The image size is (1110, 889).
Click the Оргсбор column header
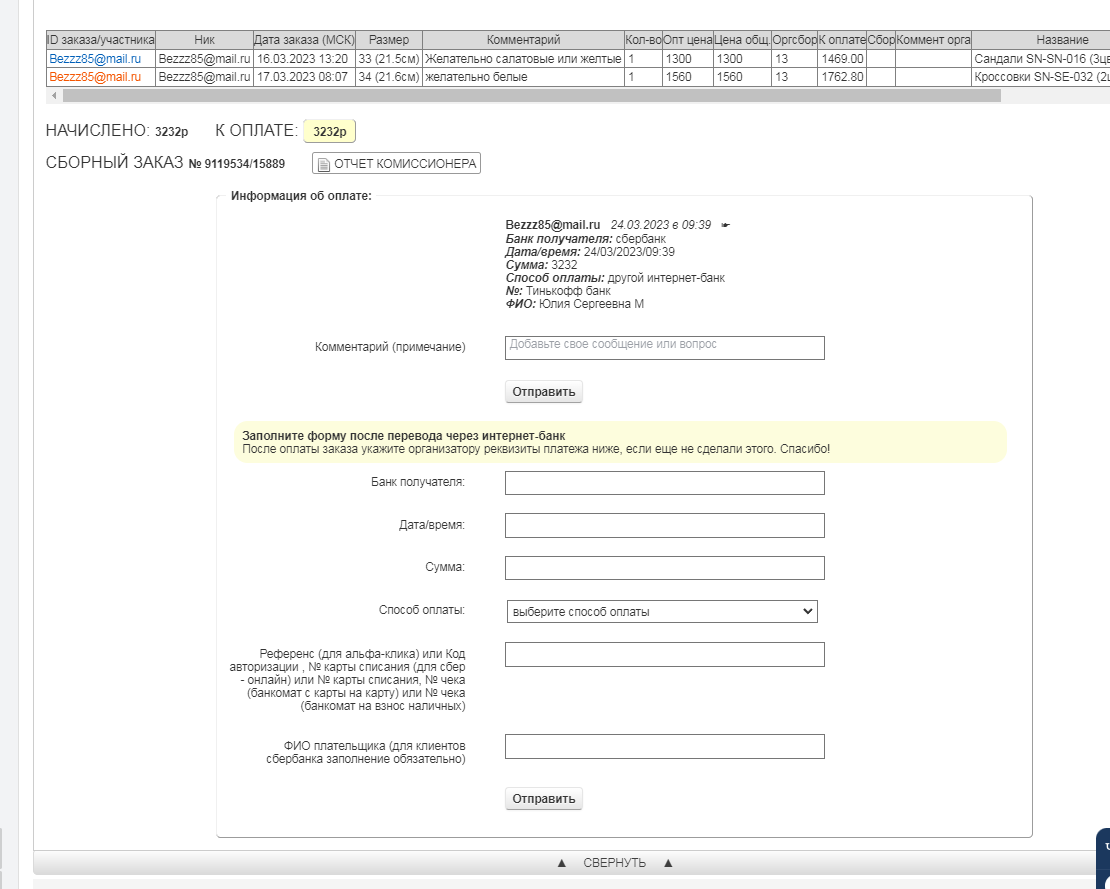click(794, 40)
